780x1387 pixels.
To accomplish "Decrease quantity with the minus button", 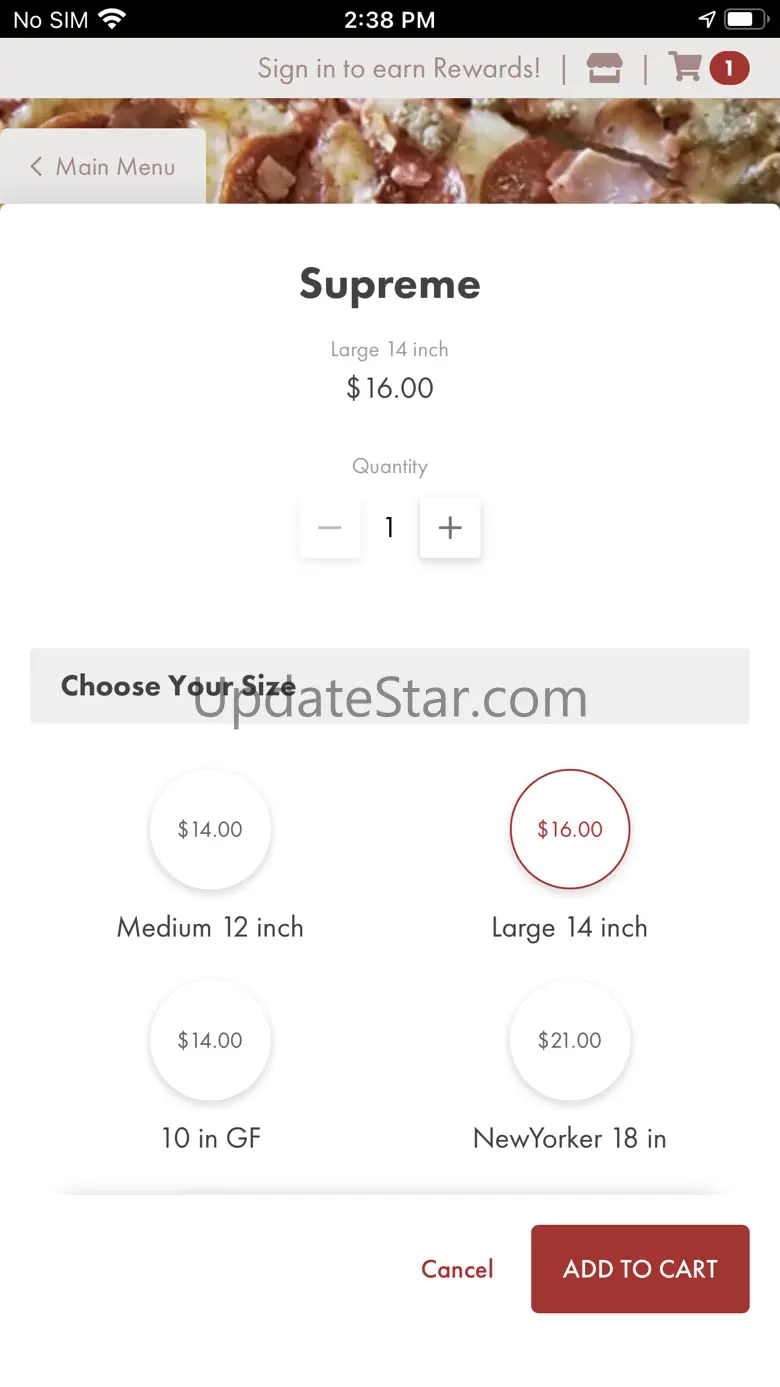I will 330,528.
